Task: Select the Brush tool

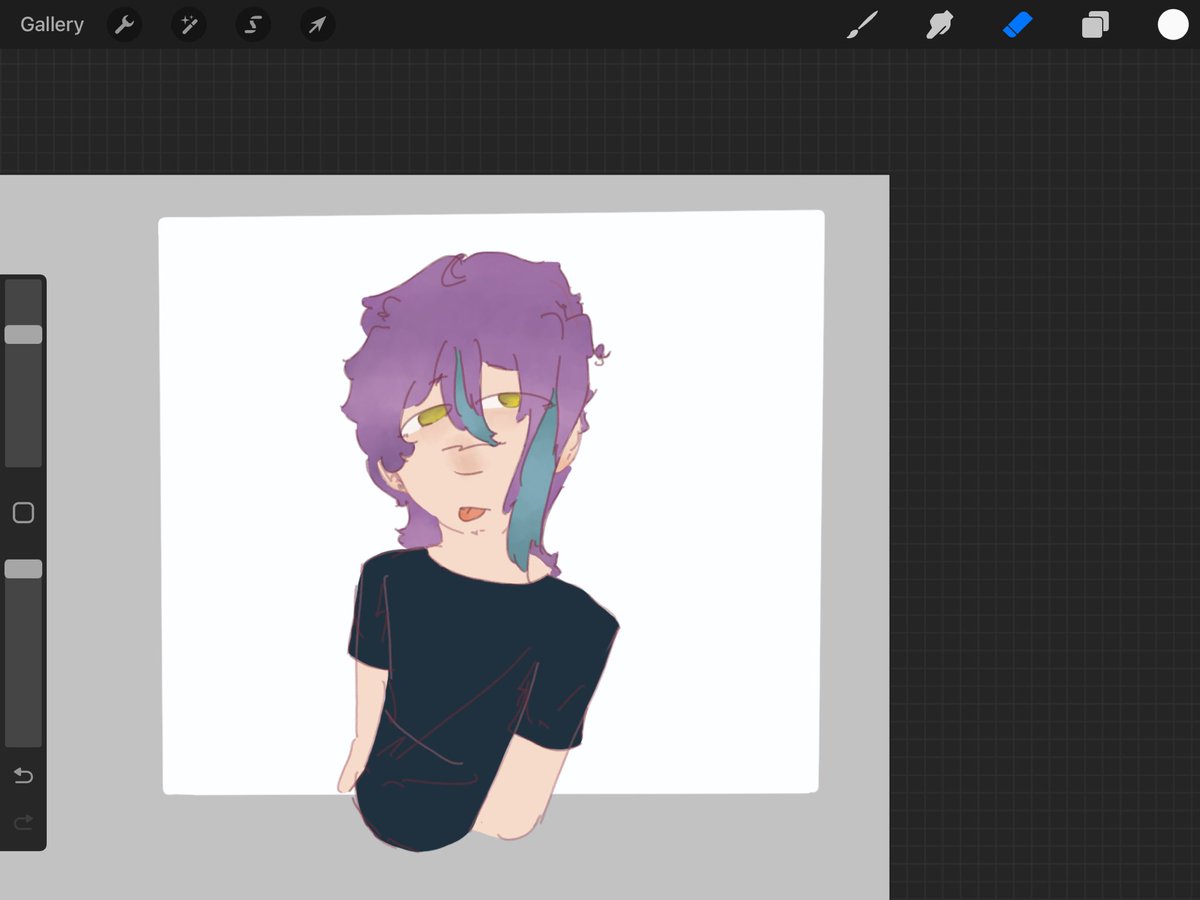Action: point(861,25)
